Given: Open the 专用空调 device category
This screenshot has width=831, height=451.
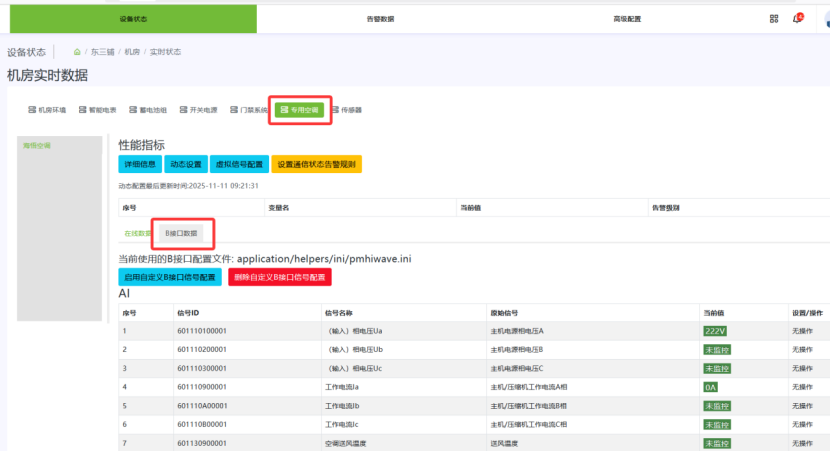Looking at the screenshot, I should [300, 110].
